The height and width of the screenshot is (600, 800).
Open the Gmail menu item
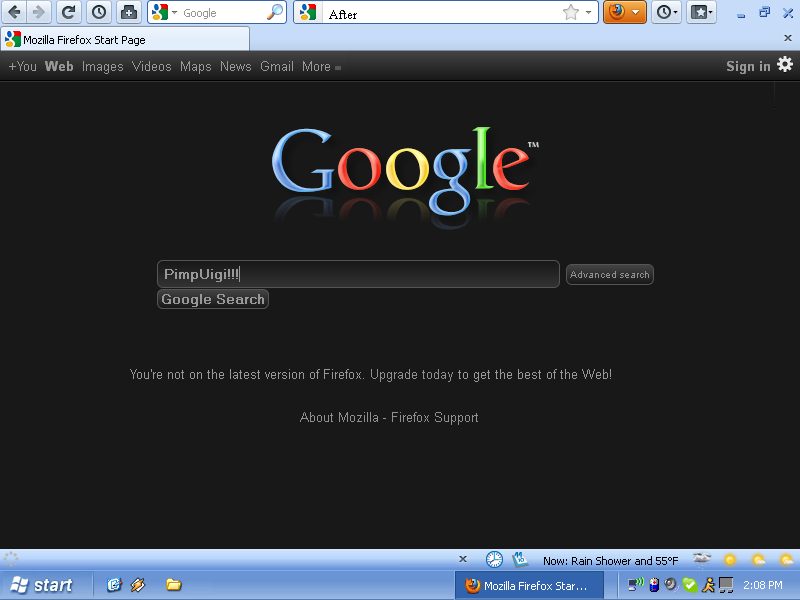coord(276,66)
